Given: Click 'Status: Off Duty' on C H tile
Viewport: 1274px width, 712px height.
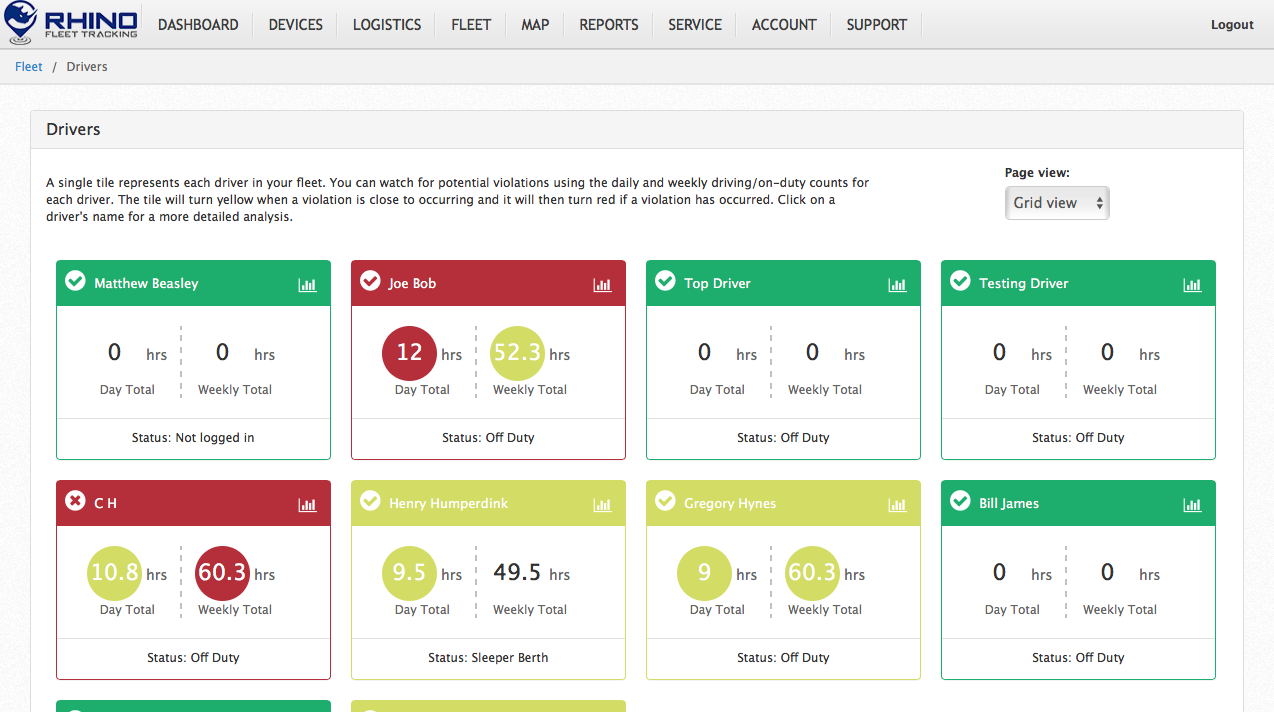Looking at the screenshot, I should pos(193,658).
